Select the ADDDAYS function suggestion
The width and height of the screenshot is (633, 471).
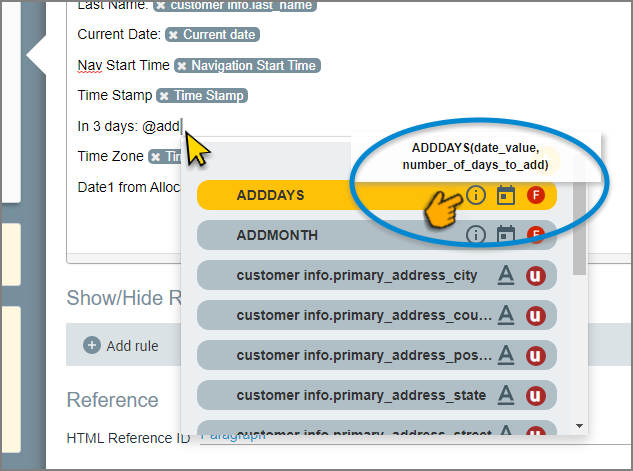[x=377, y=195]
